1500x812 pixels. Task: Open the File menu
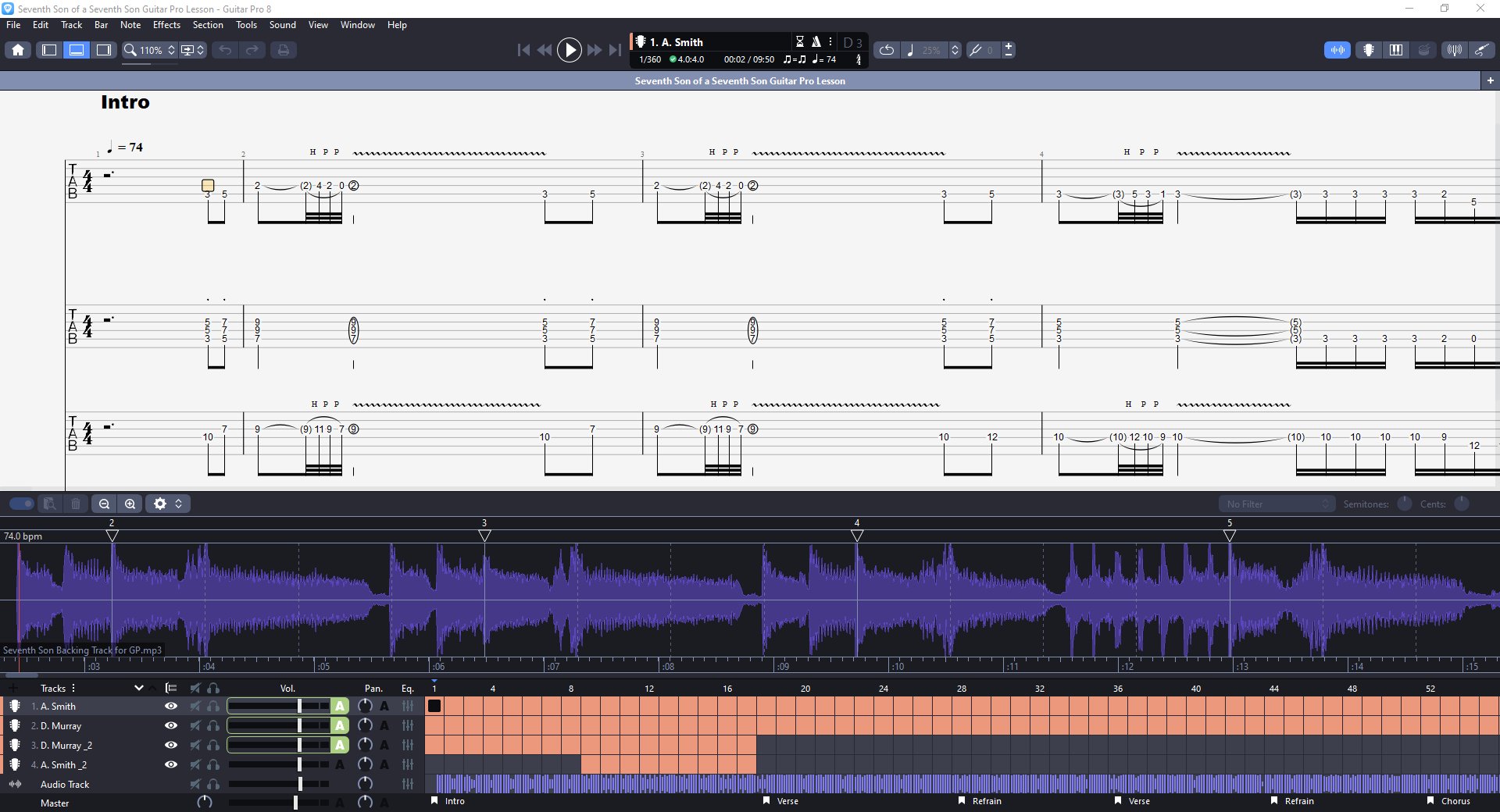(13, 25)
